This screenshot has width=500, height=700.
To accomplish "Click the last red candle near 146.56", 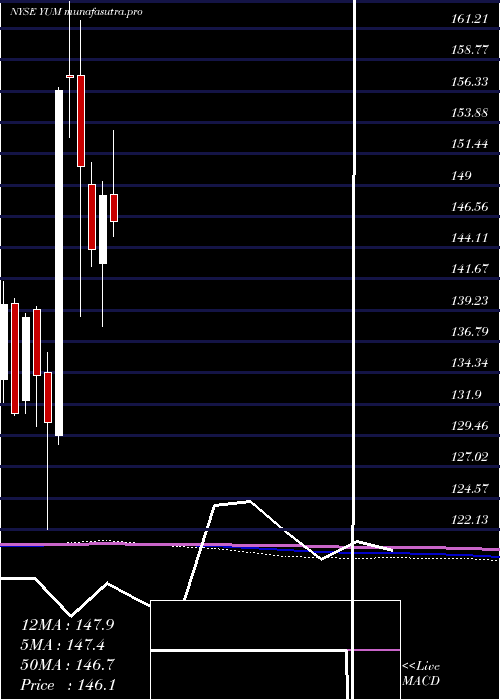I will [114, 208].
